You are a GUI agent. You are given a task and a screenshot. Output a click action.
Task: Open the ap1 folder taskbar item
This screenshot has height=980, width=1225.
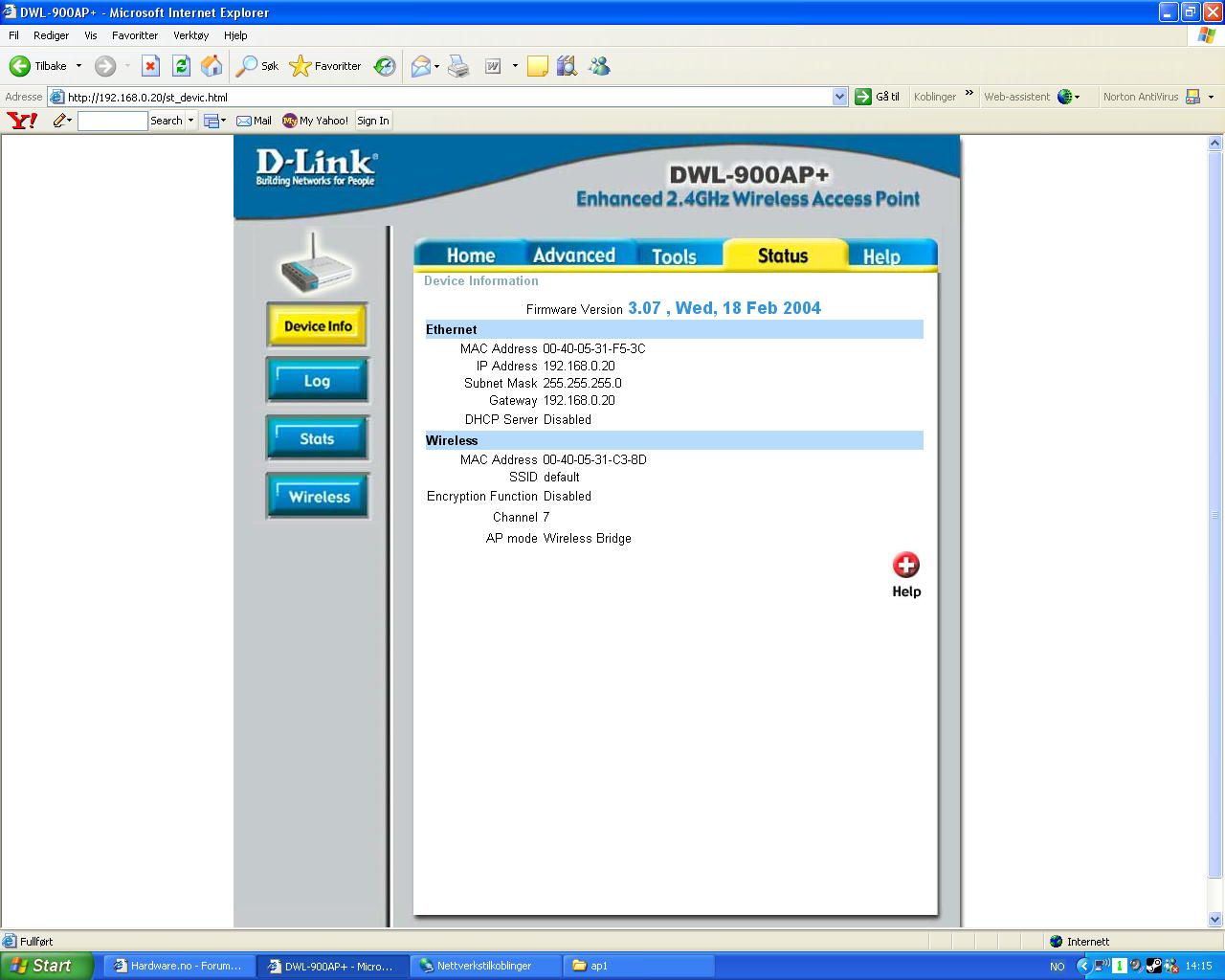click(x=638, y=966)
